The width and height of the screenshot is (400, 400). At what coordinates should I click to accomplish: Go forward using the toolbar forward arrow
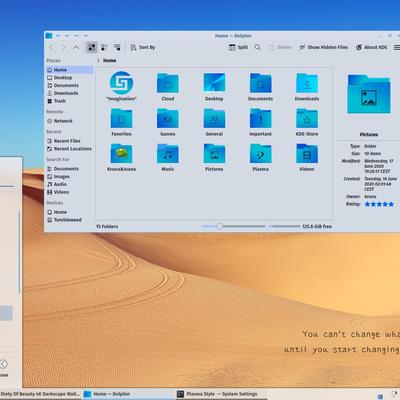[x=63, y=47]
